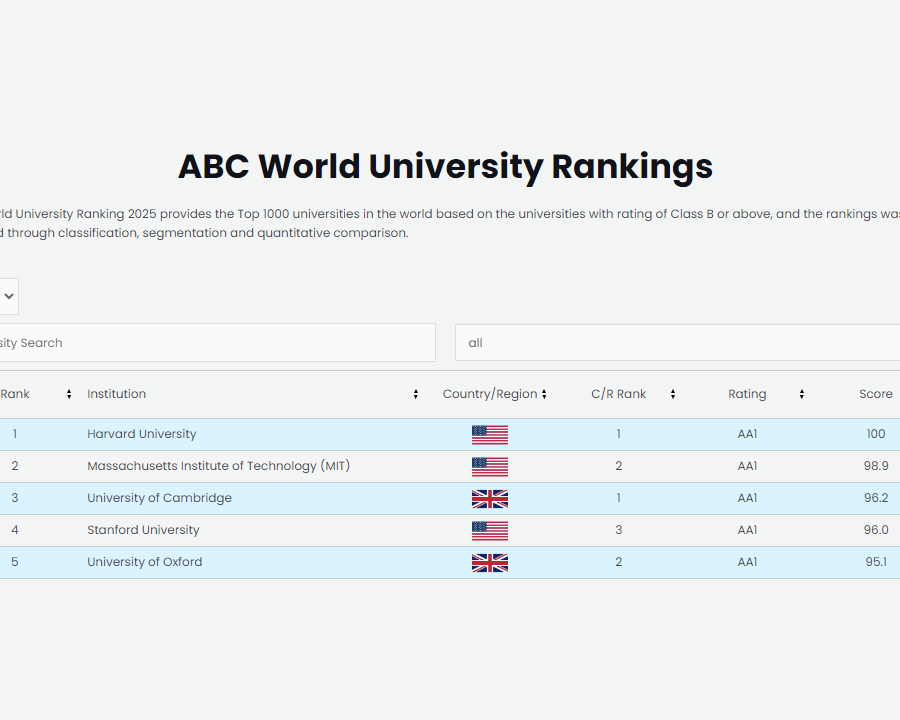Open the 'all' region filter dropdown
The image size is (900, 720).
[x=677, y=343]
